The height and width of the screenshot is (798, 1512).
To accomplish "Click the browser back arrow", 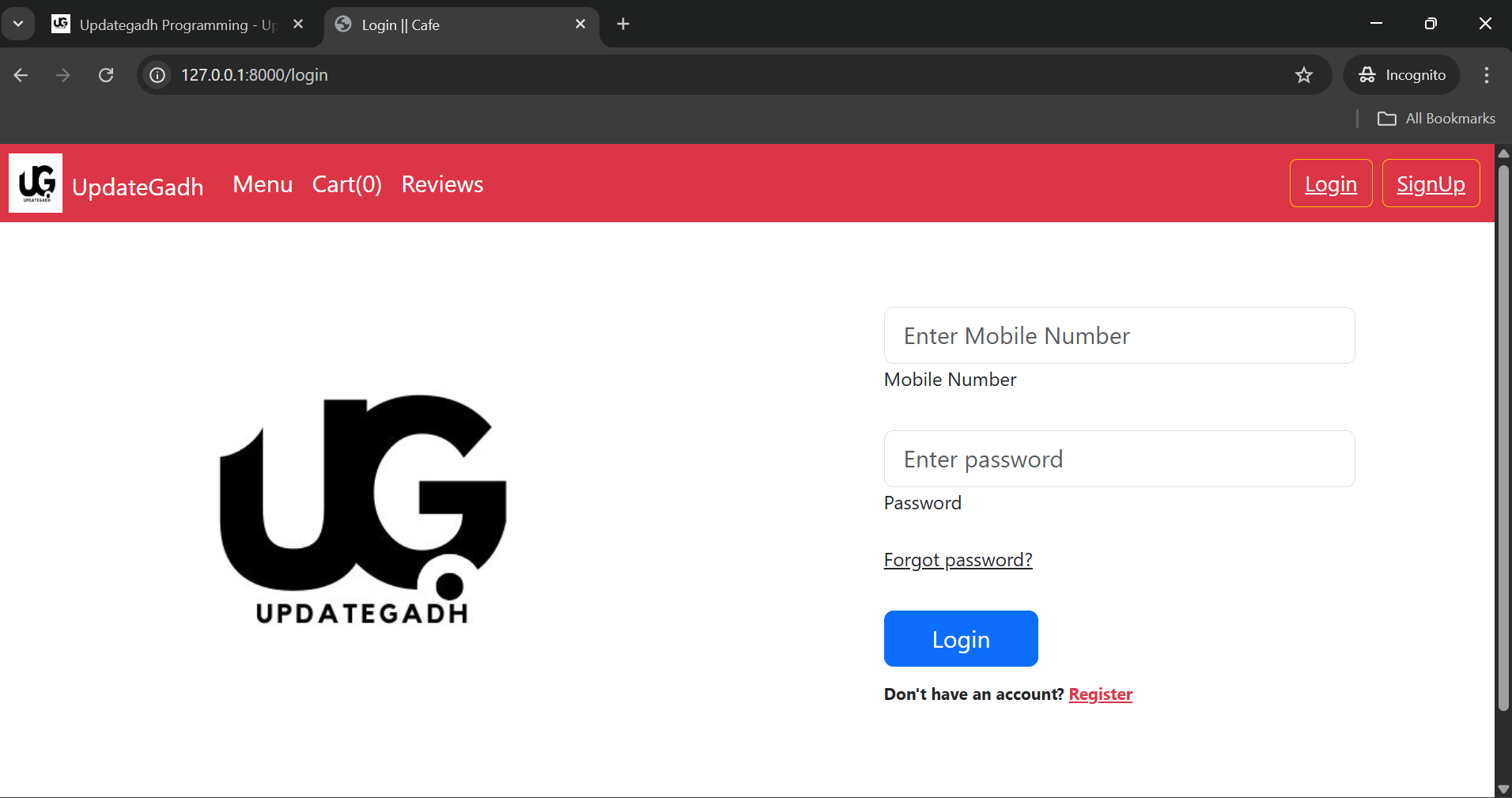I will (21, 75).
